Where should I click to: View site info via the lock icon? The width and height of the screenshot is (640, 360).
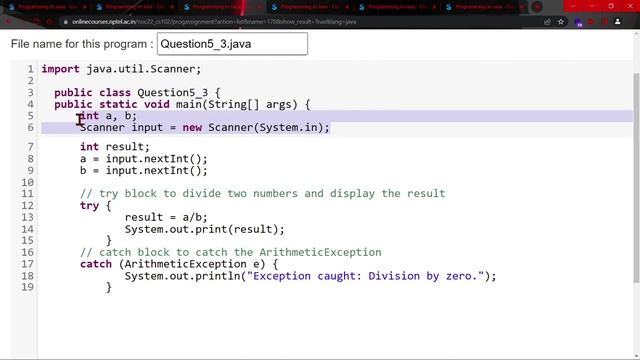[65, 22]
